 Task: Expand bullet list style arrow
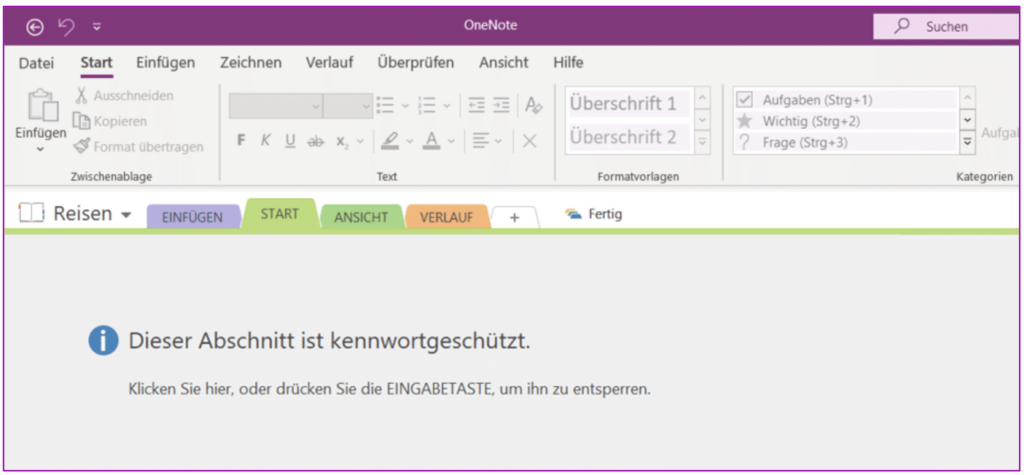coord(404,105)
